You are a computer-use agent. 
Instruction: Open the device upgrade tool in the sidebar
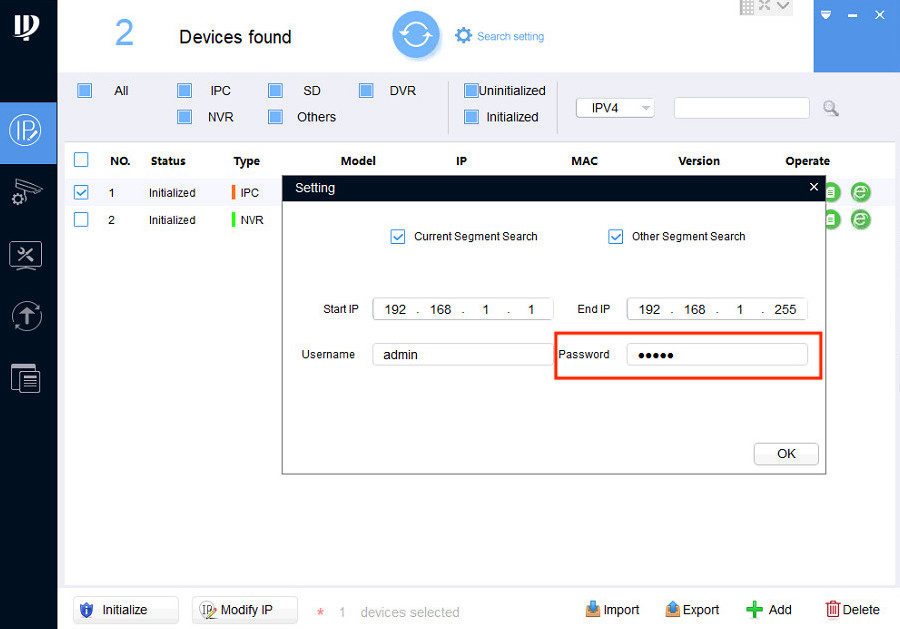28,317
